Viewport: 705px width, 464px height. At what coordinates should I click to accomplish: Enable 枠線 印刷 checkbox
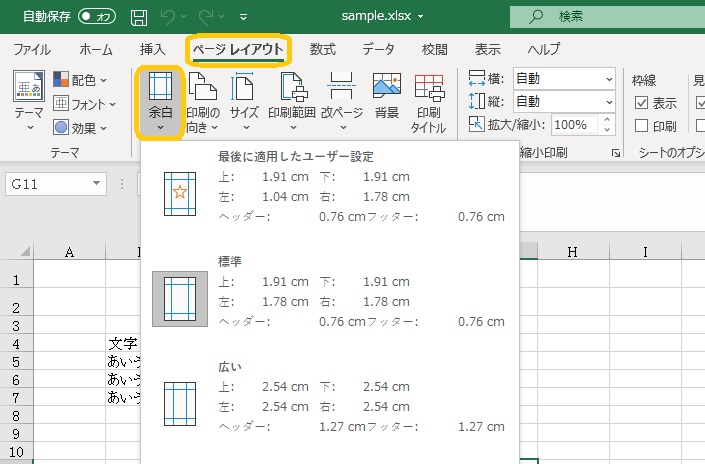coord(641,126)
